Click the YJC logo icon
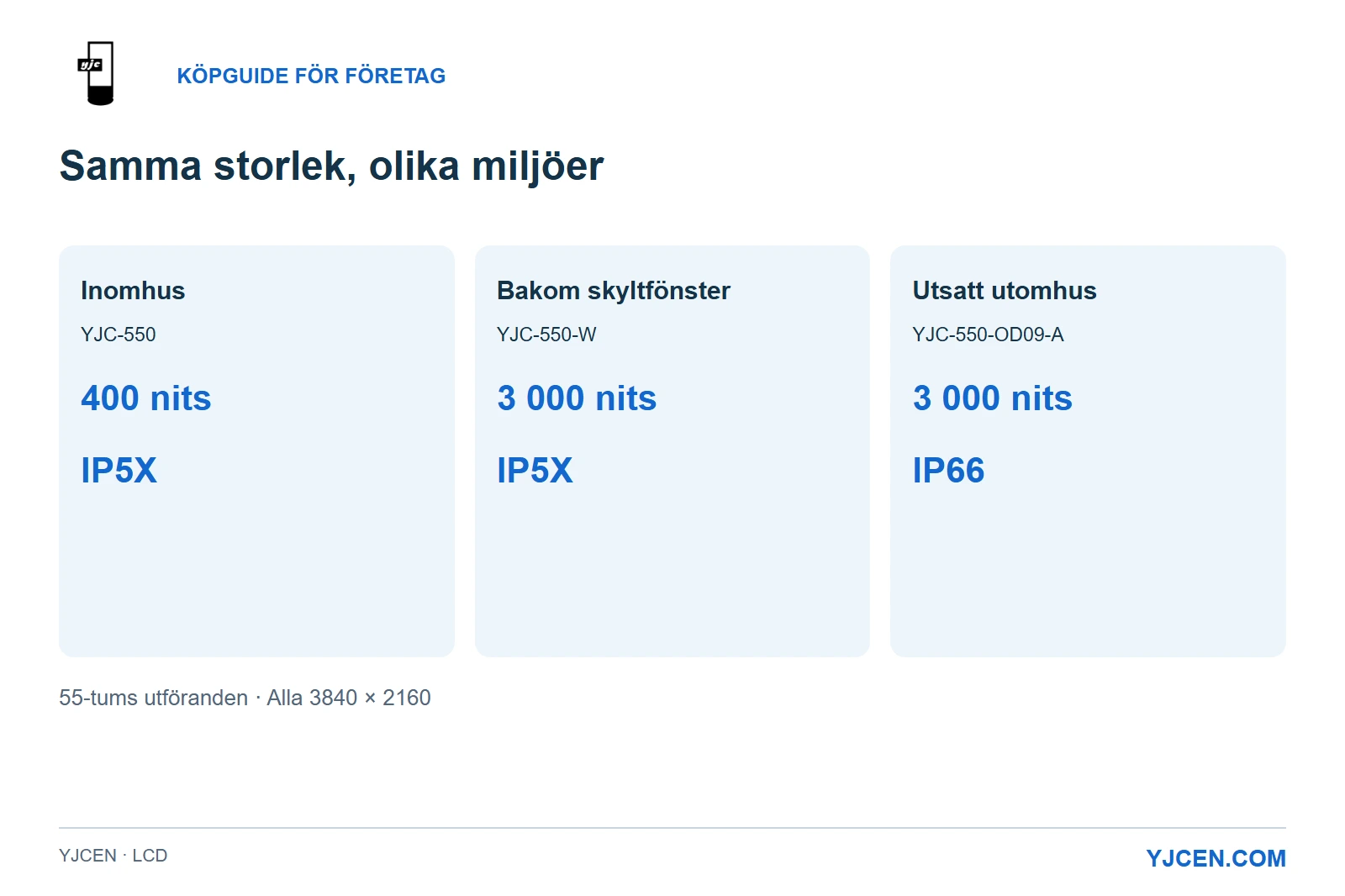This screenshot has width=1345, height=896. (x=96, y=74)
